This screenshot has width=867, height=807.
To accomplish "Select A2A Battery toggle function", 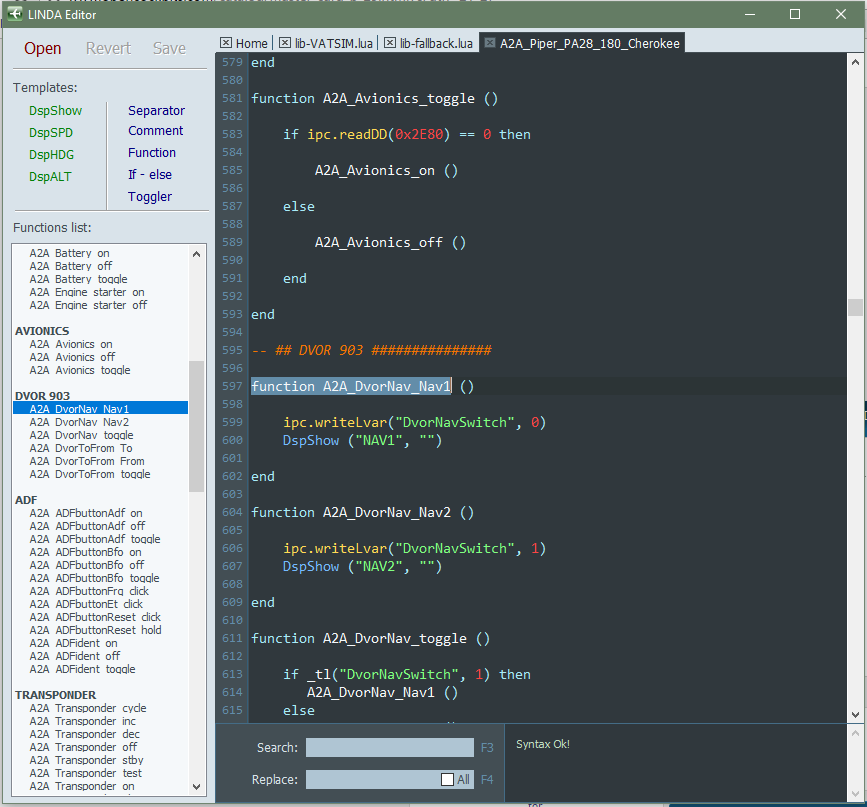I will [x=79, y=279].
